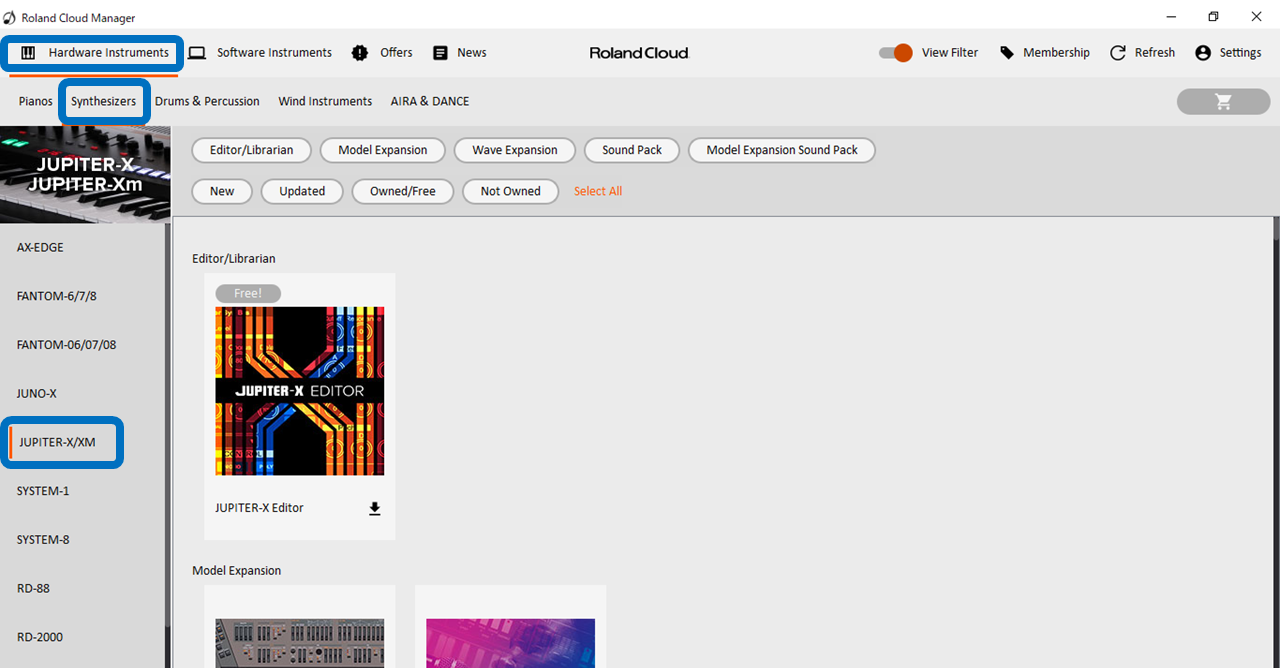Click the Select All link
This screenshot has height=668, width=1280.
pos(598,191)
